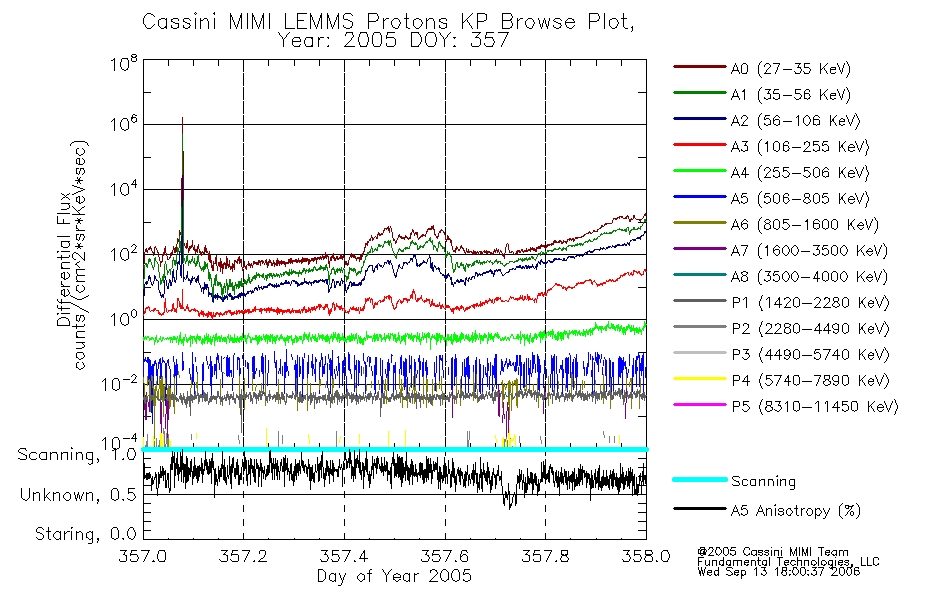The width and height of the screenshot is (950, 600).
Task: Click the A3 (106-255 KeV) legend label
Action: click(x=800, y=147)
